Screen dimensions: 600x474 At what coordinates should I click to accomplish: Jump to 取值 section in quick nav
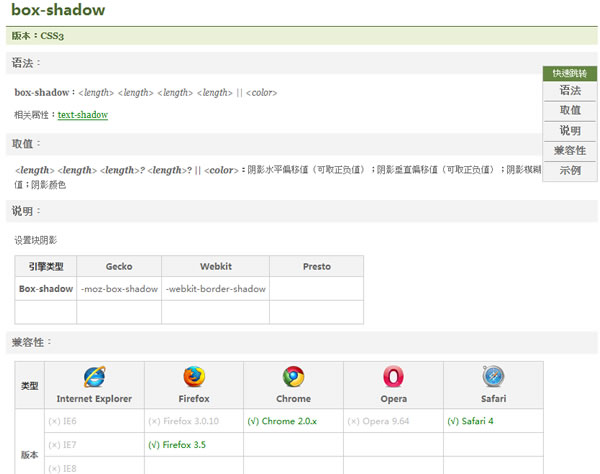point(570,111)
